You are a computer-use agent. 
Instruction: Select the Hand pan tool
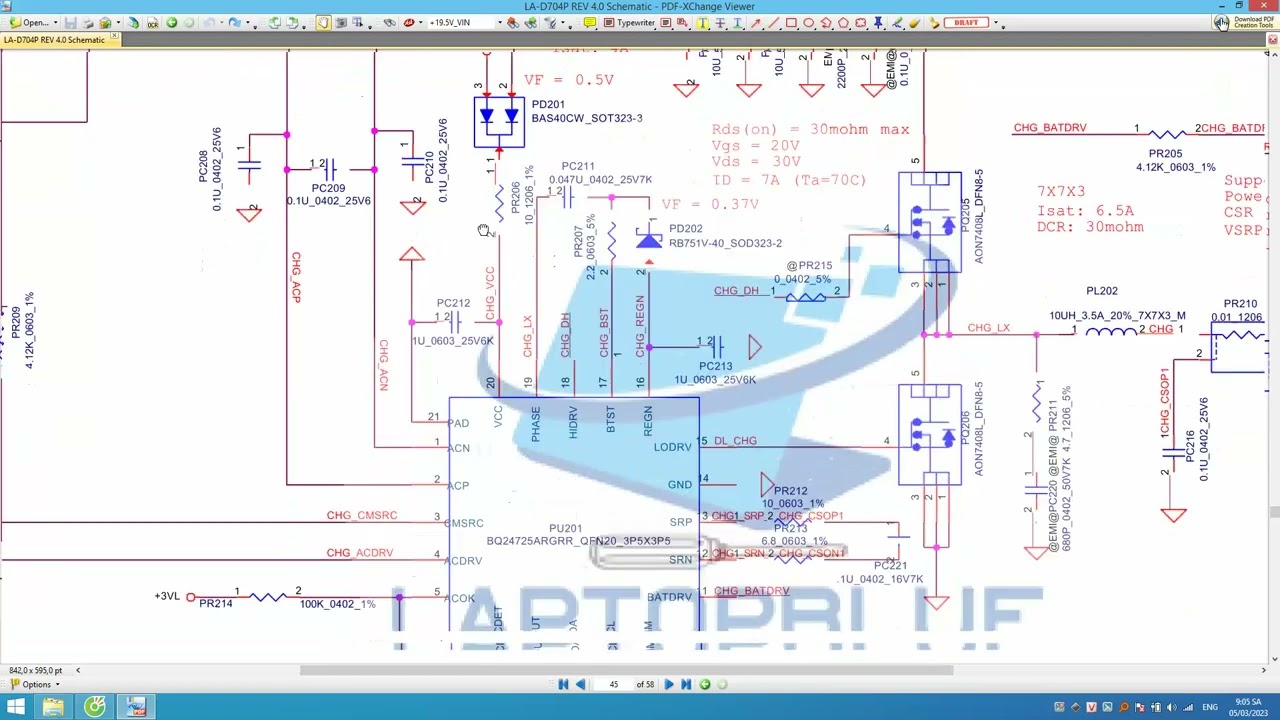pos(323,22)
